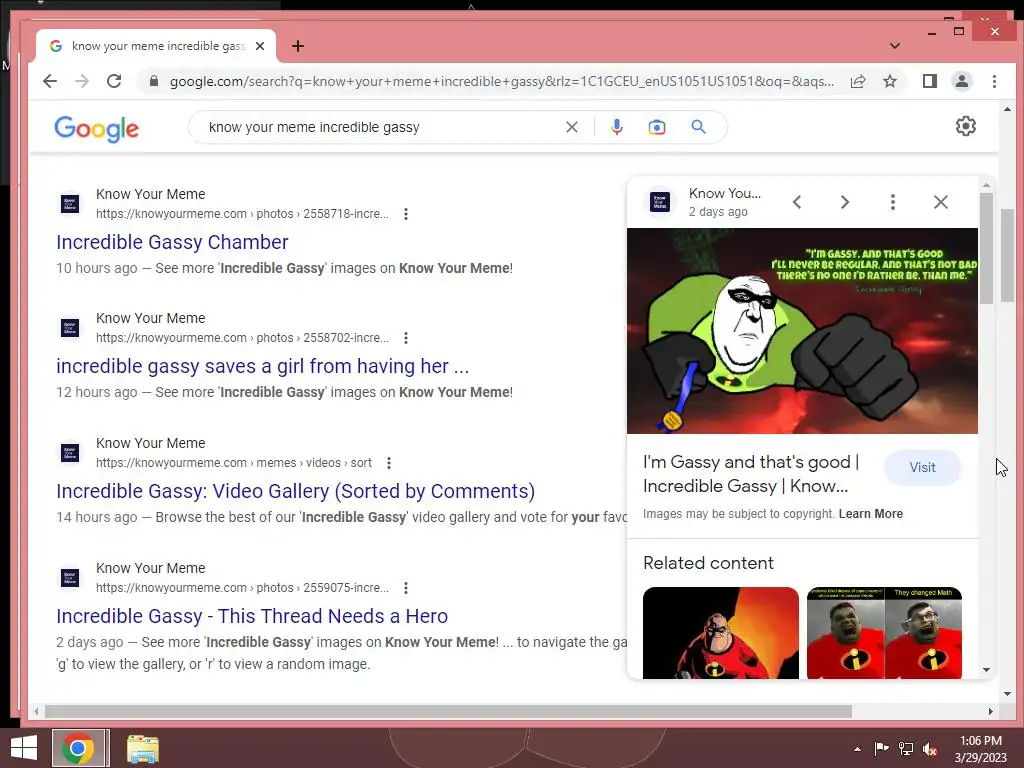Open Chrome profile menu
This screenshot has height=768, width=1024.
point(961,81)
